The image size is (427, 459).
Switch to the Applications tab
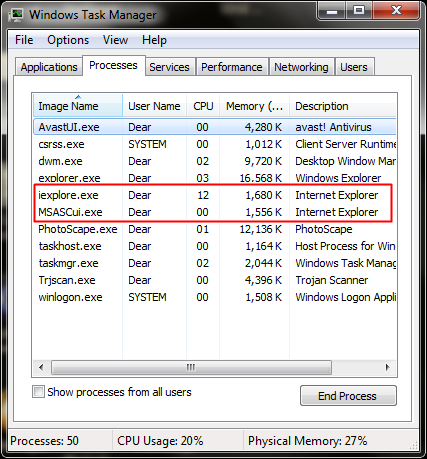click(49, 67)
